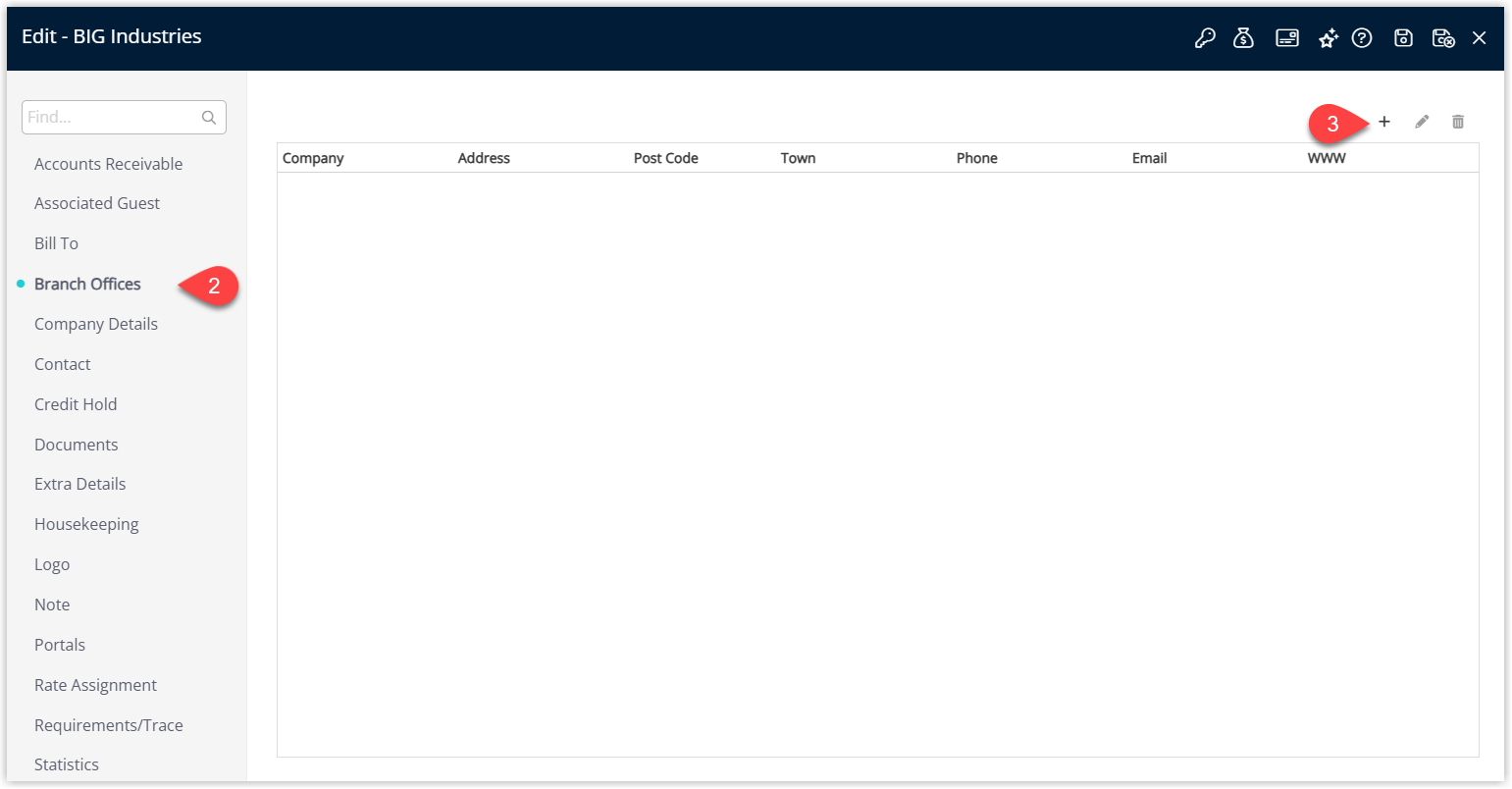The width and height of the screenshot is (1512, 789).
Task: Open the money bag icon
Action: click(x=1243, y=38)
